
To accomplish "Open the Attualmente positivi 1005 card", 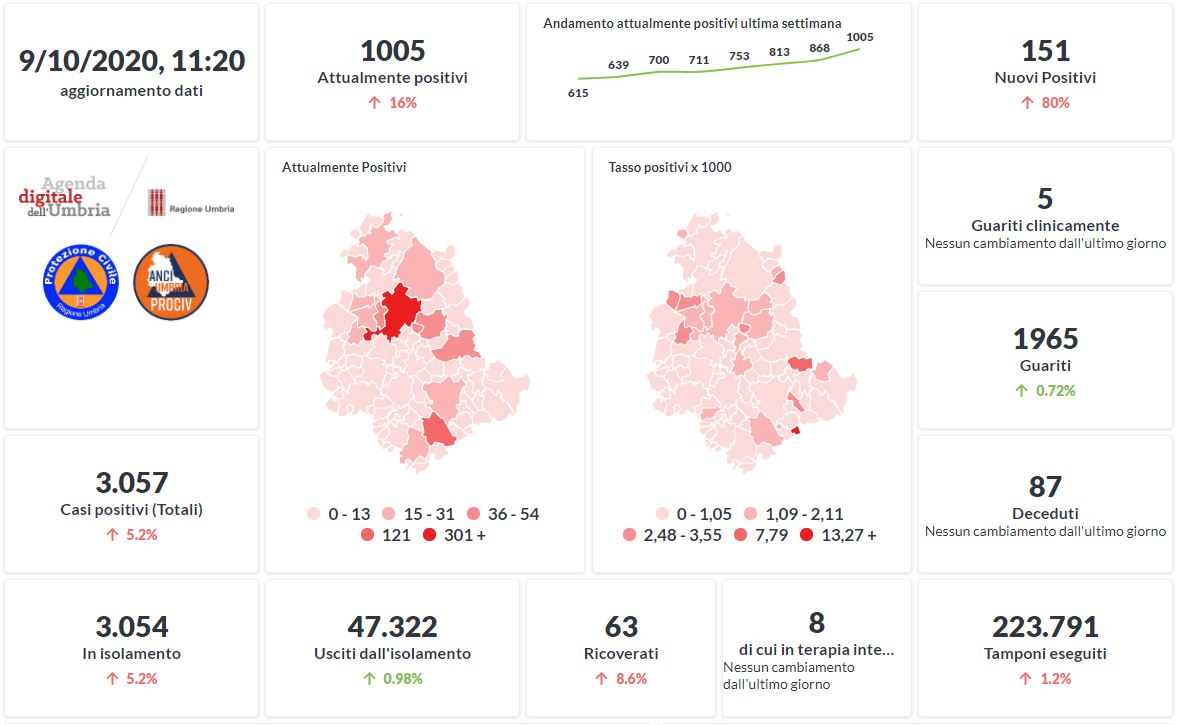I will point(392,70).
